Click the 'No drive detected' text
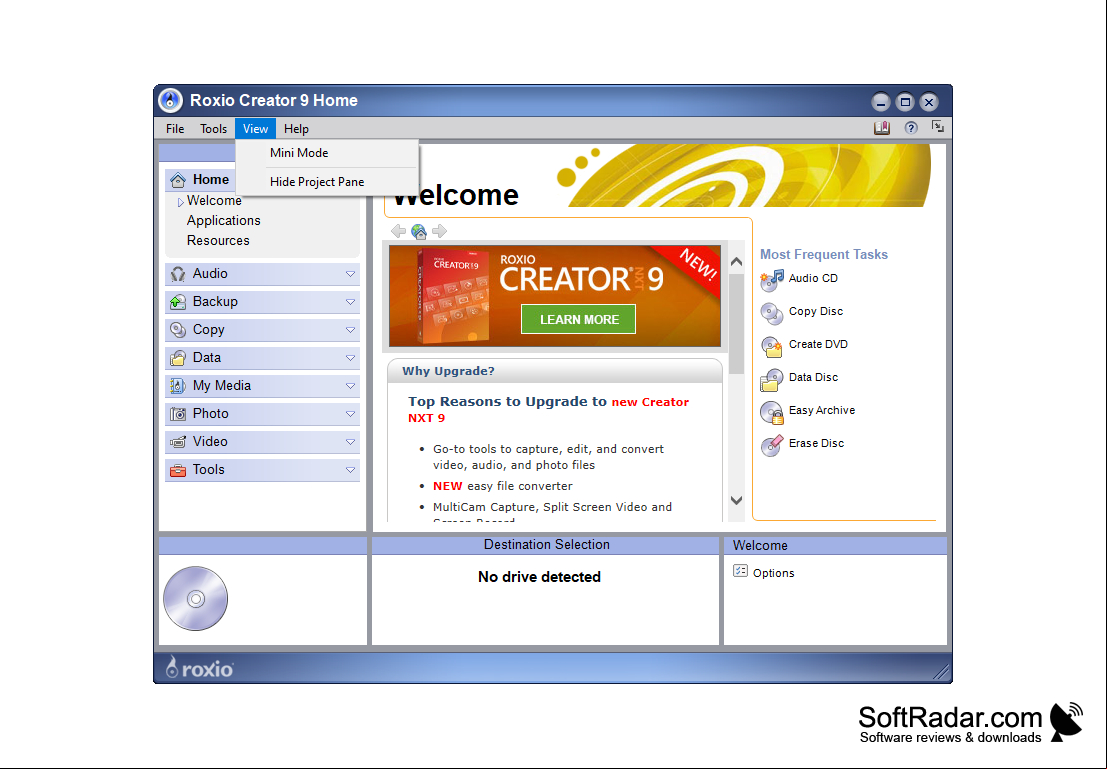 (x=539, y=577)
